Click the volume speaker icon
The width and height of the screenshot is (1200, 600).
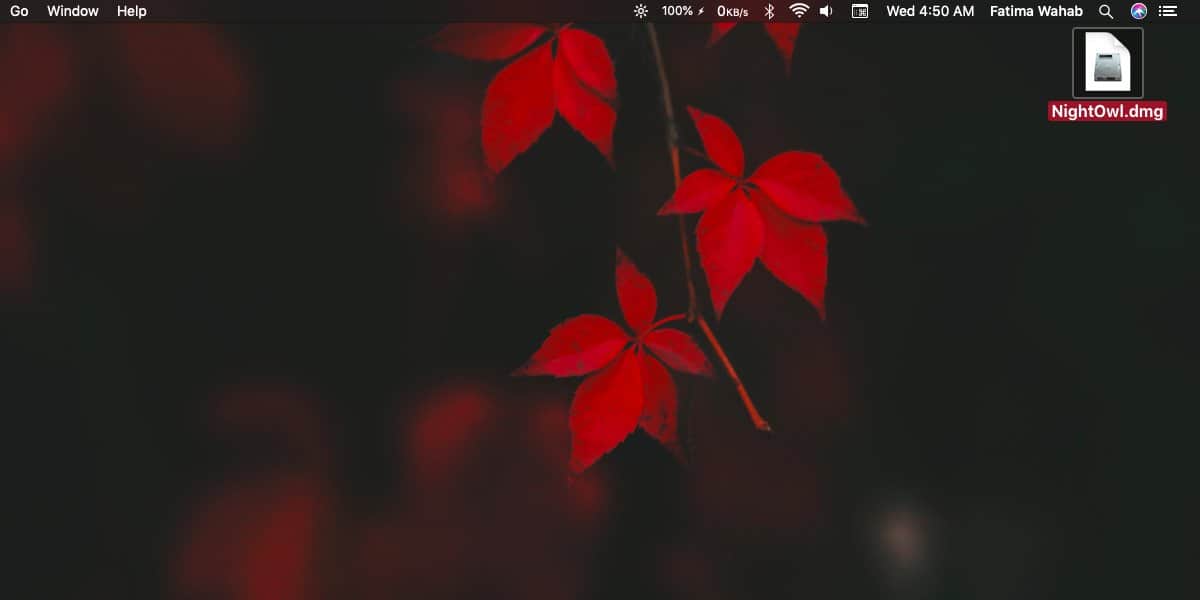825,11
